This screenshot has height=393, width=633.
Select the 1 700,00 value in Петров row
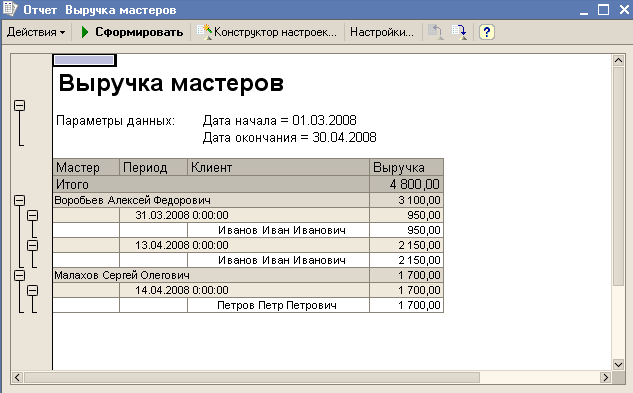[x=407, y=305]
